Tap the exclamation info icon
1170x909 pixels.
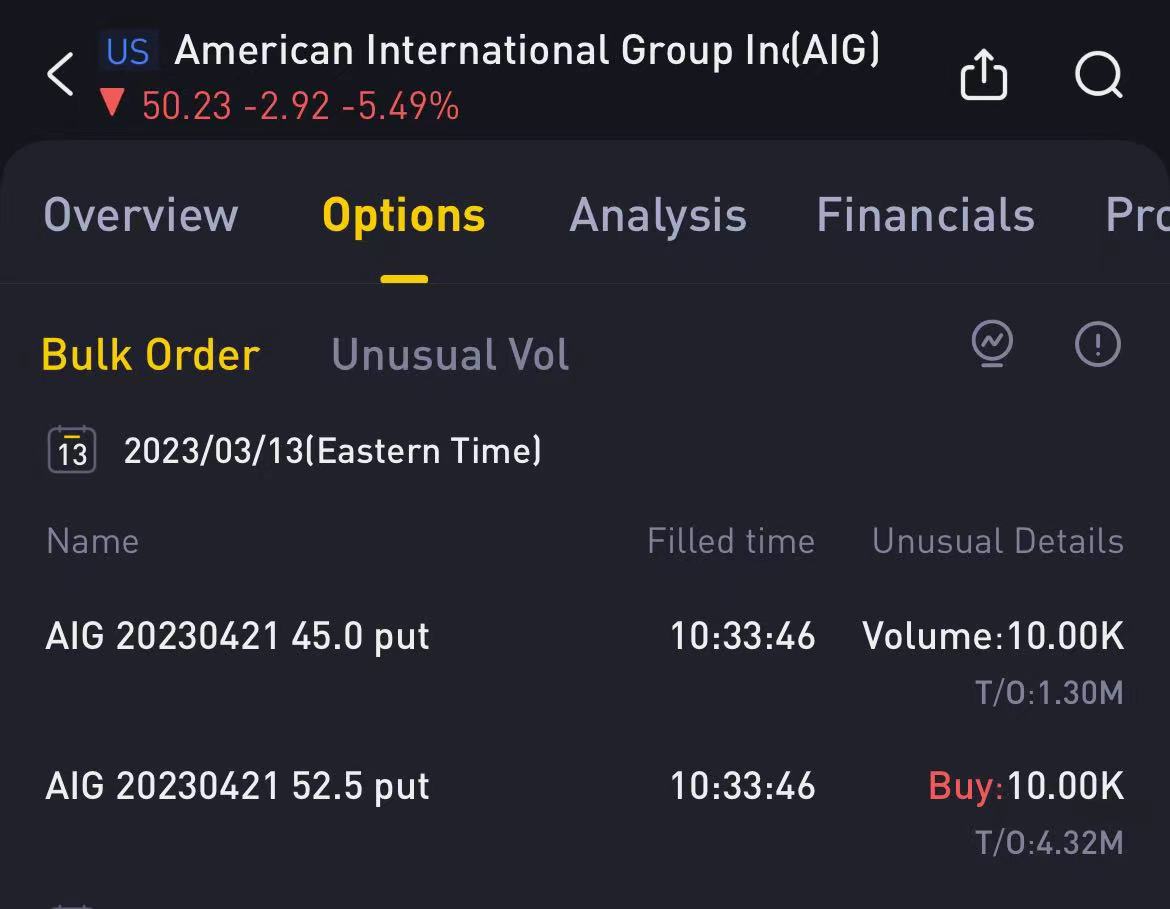pyautogui.click(x=1098, y=344)
